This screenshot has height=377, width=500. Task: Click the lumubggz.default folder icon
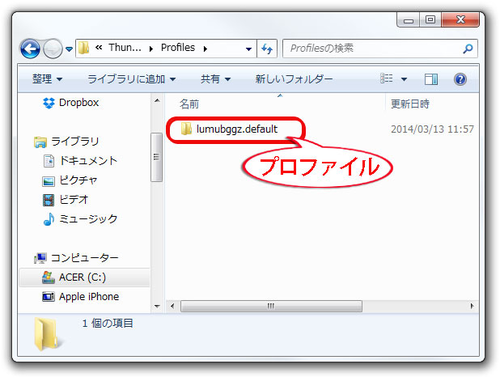pyautogui.click(x=186, y=129)
